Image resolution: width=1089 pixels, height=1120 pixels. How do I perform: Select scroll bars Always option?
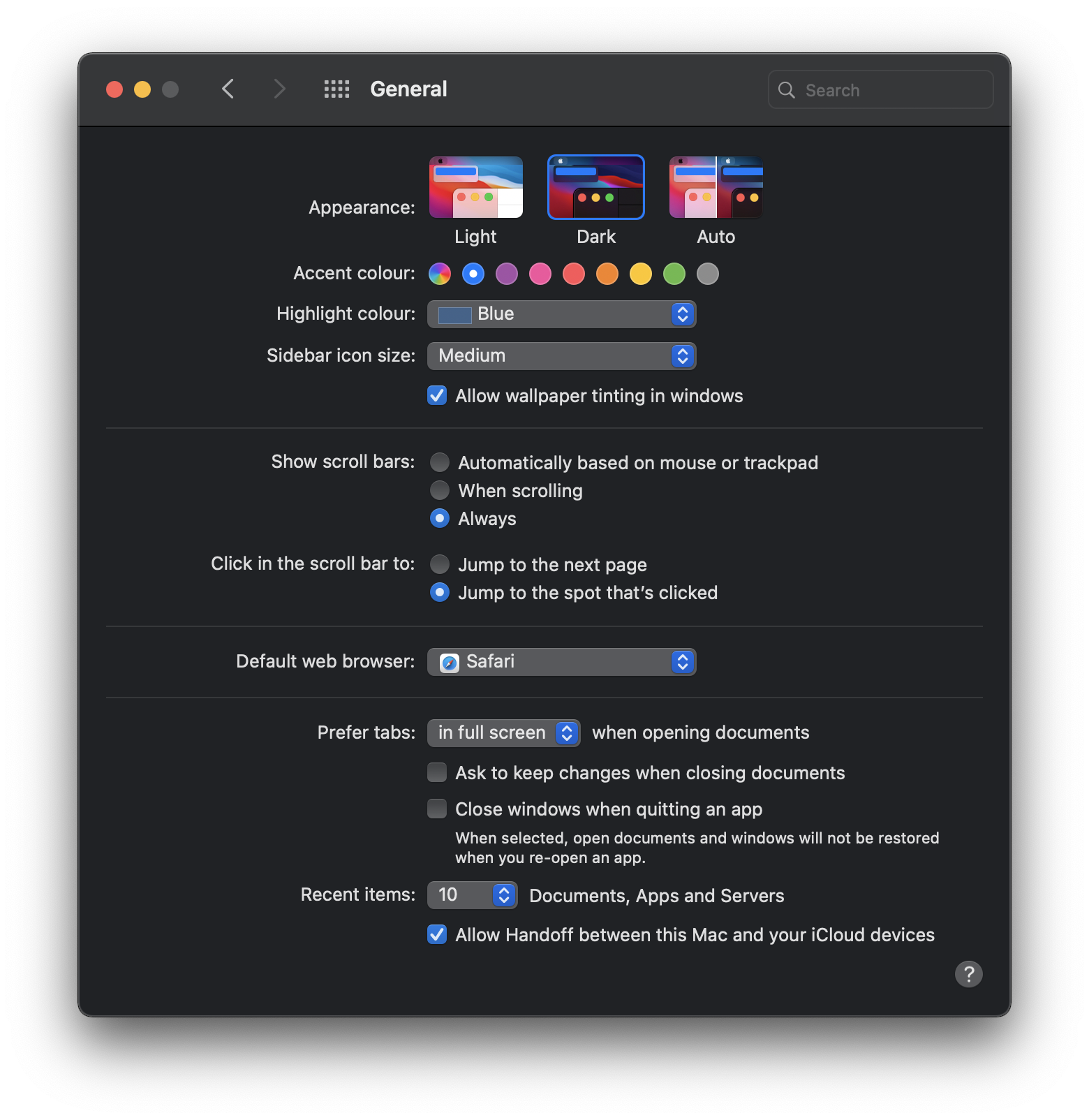point(440,518)
